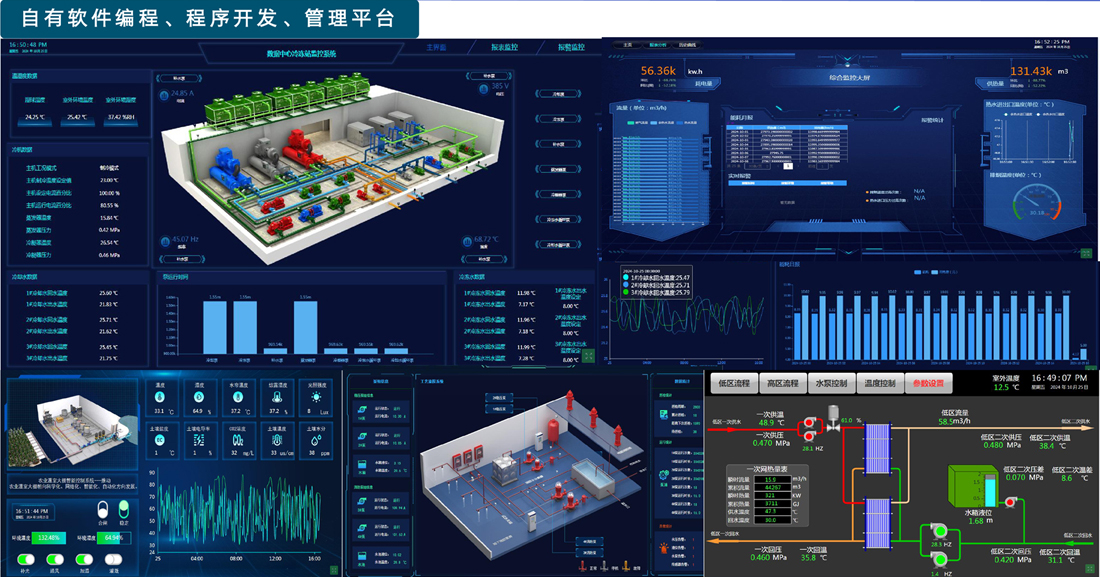Click the gauge icon beside 24.85 A

pyautogui.click(x=164, y=95)
